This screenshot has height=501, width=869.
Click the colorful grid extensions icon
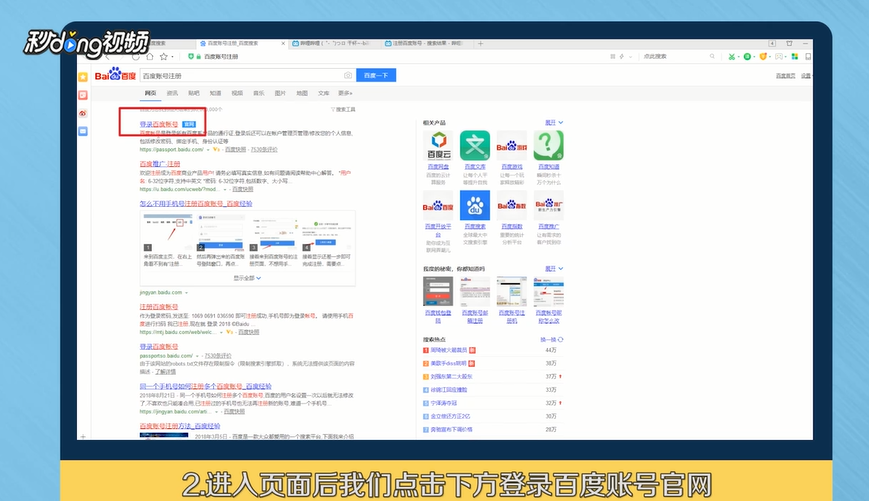[x=795, y=57]
